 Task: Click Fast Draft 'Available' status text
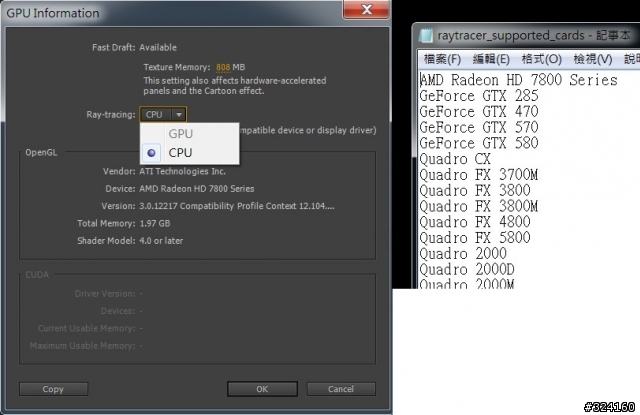click(x=158, y=47)
